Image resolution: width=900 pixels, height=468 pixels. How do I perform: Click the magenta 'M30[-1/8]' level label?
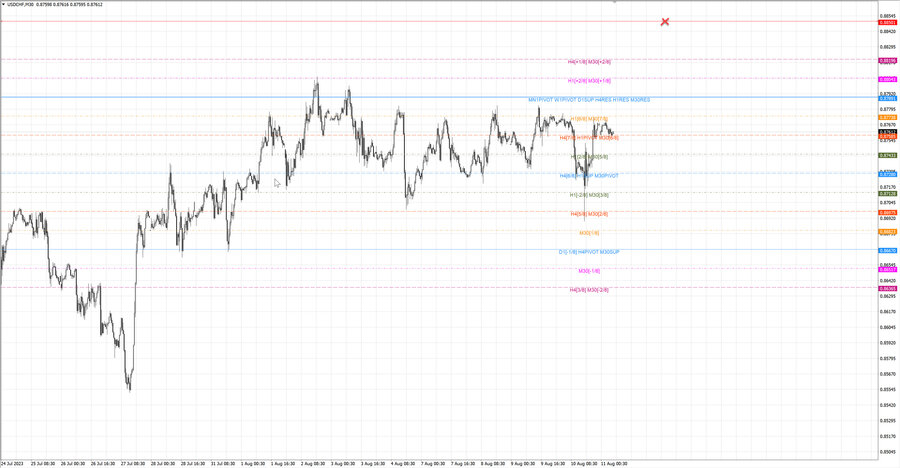(x=589, y=271)
